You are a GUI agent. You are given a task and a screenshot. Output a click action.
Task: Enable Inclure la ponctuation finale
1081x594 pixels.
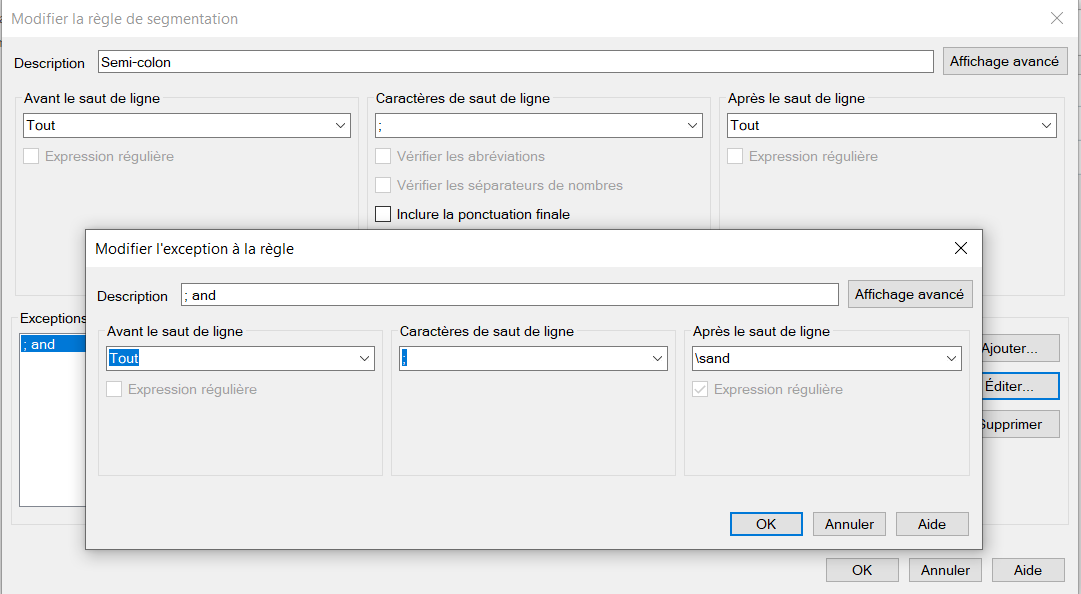(x=383, y=214)
